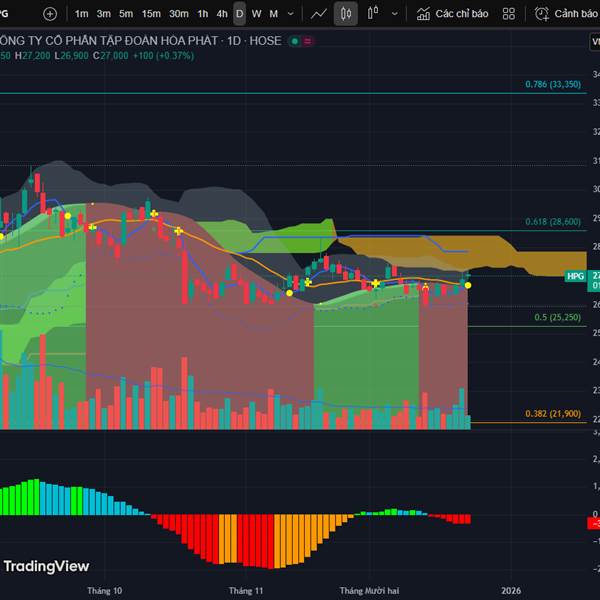The height and width of the screenshot is (600, 600).
Task: Select the D daily timeframe
Action: pos(239,14)
